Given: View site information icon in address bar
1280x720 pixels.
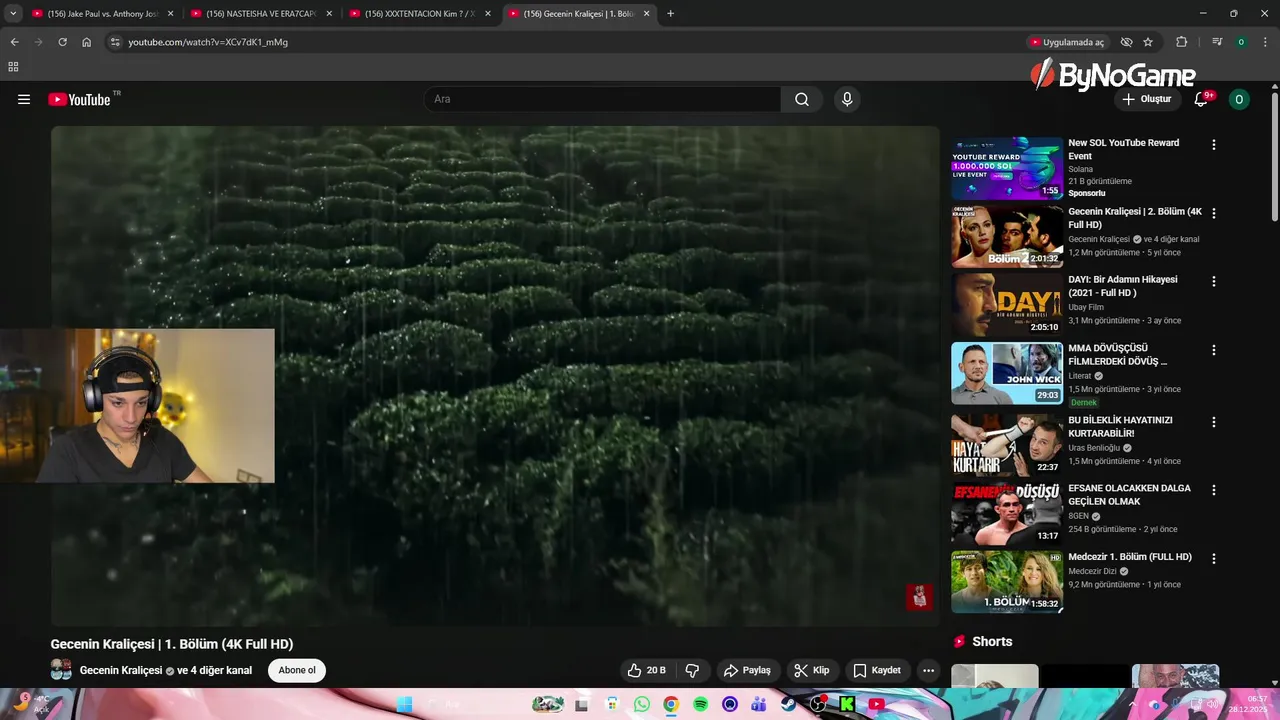Looking at the screenshot, I should [x=115, y=42].
